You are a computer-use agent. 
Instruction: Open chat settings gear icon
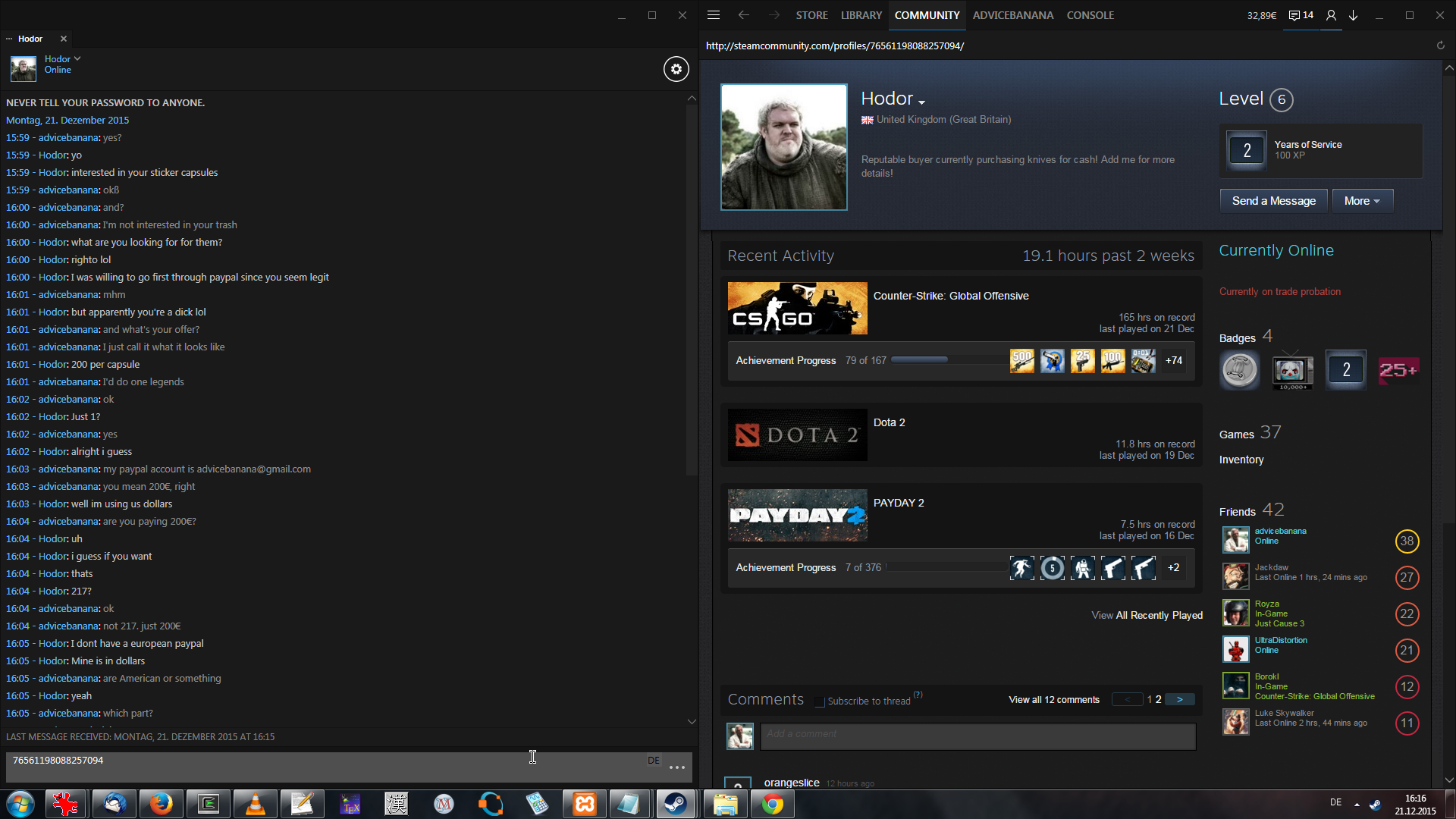(676, 69)
